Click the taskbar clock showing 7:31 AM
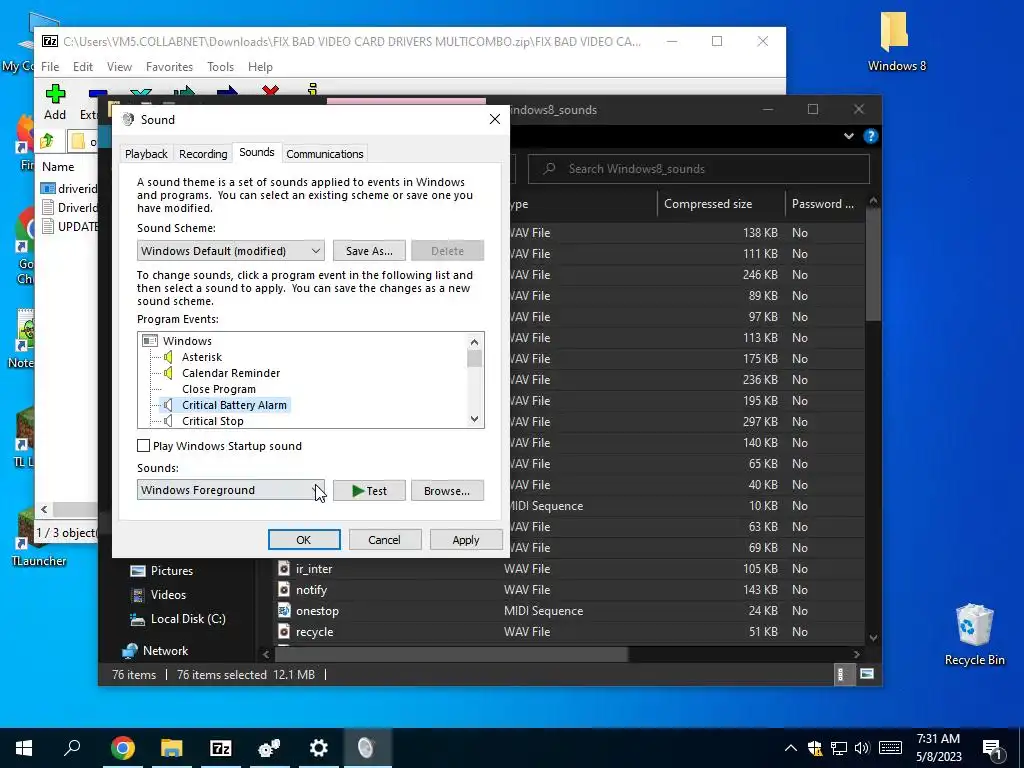Screen dimensions: 1024x768 tap(938, 748)
